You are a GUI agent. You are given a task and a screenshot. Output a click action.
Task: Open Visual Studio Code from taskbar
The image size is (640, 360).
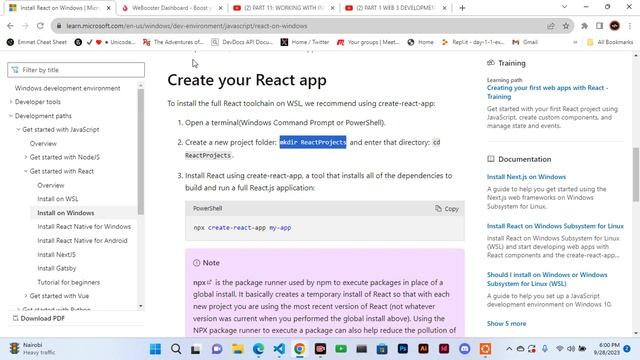click(279, 349)
